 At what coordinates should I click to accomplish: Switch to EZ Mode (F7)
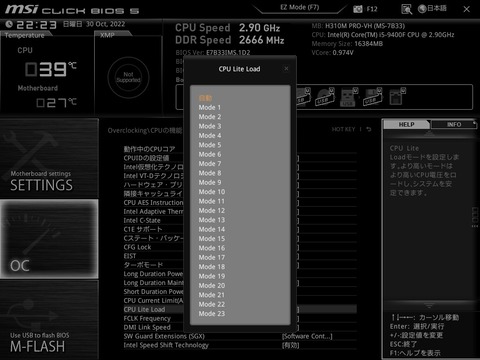pyautogui.click(x=299, y=7)
